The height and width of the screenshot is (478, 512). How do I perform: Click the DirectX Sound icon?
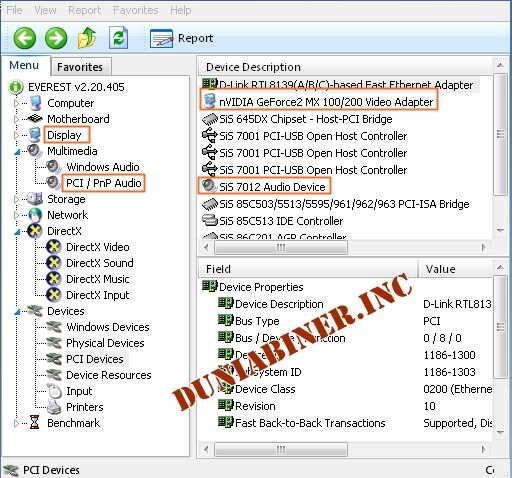pos(54,263)
